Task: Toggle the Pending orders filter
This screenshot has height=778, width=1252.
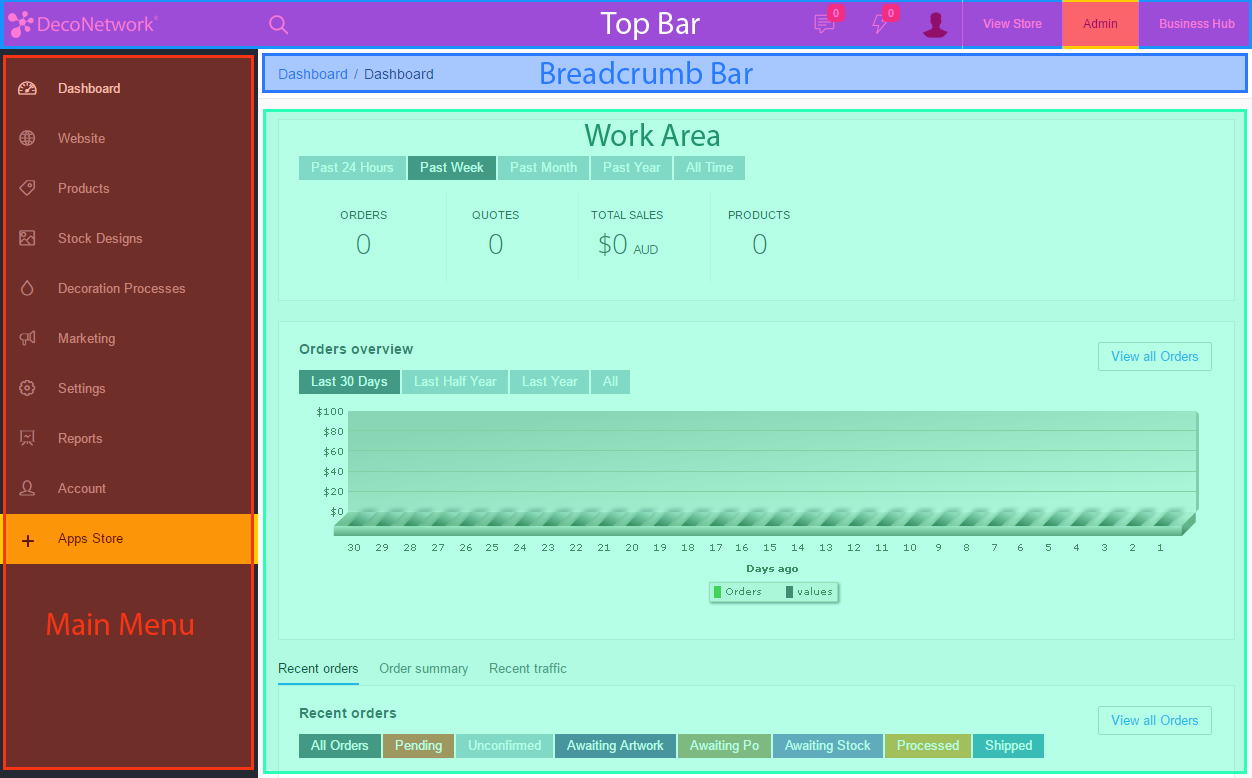Action: click(x=418, y=745)
